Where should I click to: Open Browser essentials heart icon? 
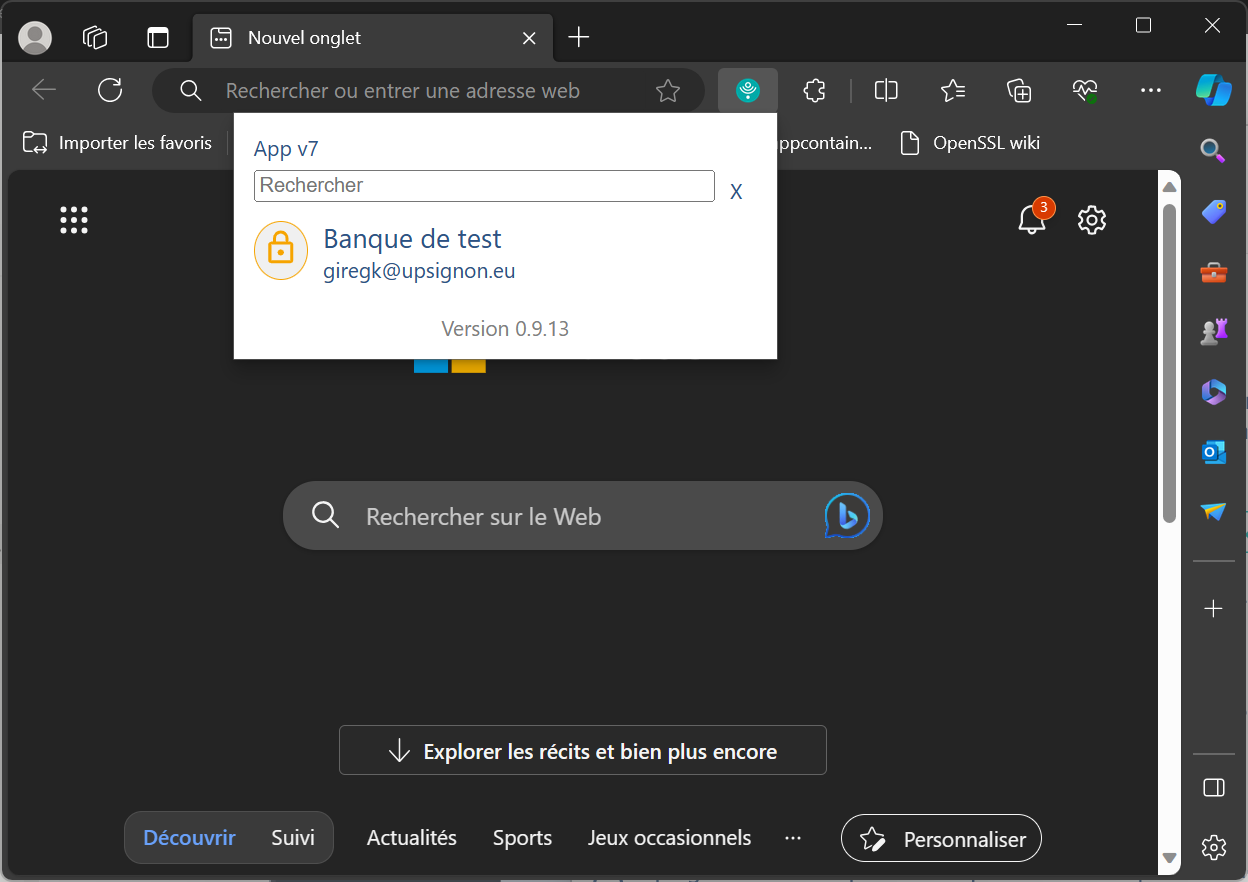click(x=1085, y=91)
